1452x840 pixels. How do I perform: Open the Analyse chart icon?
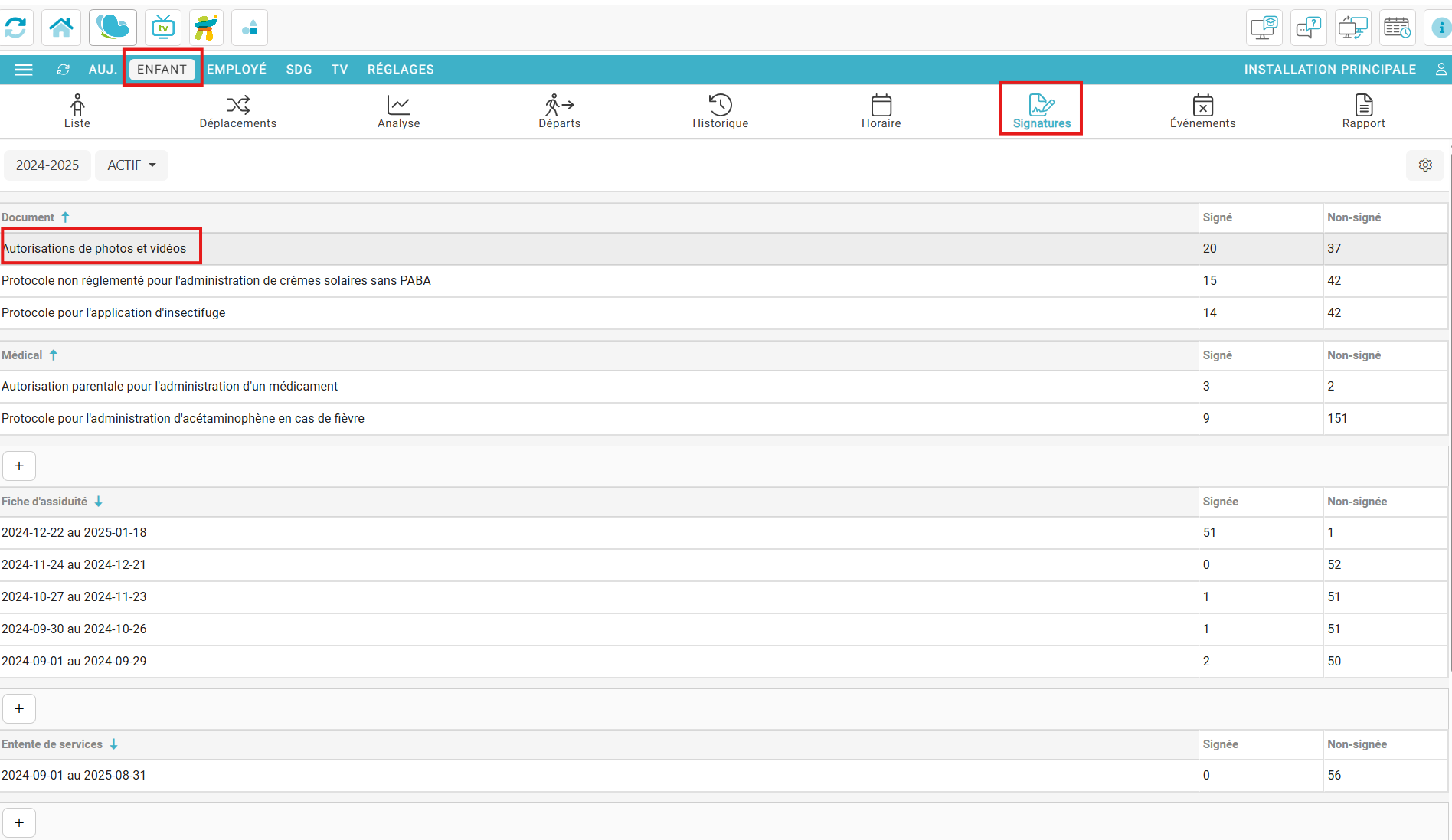pos(398,105)
